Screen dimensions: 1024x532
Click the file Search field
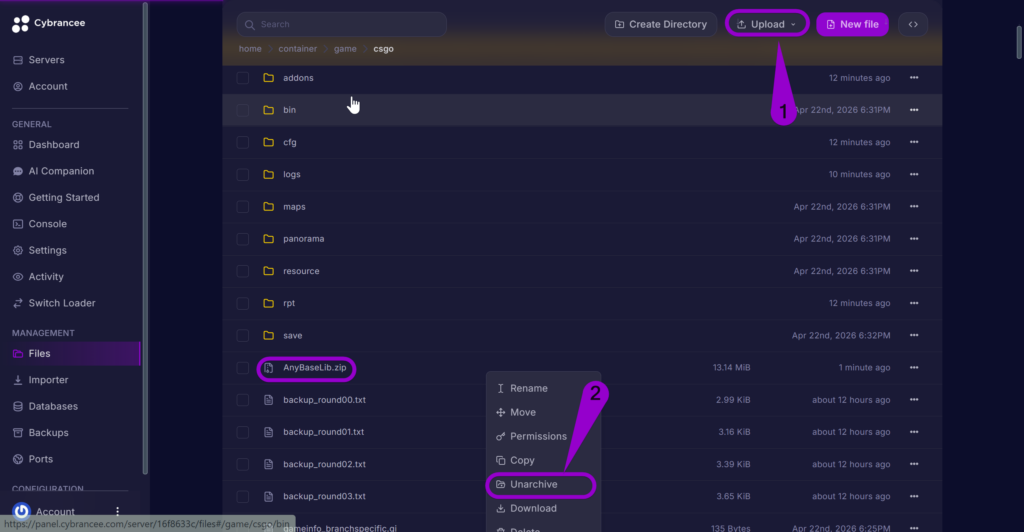click(x=342, y=24)
